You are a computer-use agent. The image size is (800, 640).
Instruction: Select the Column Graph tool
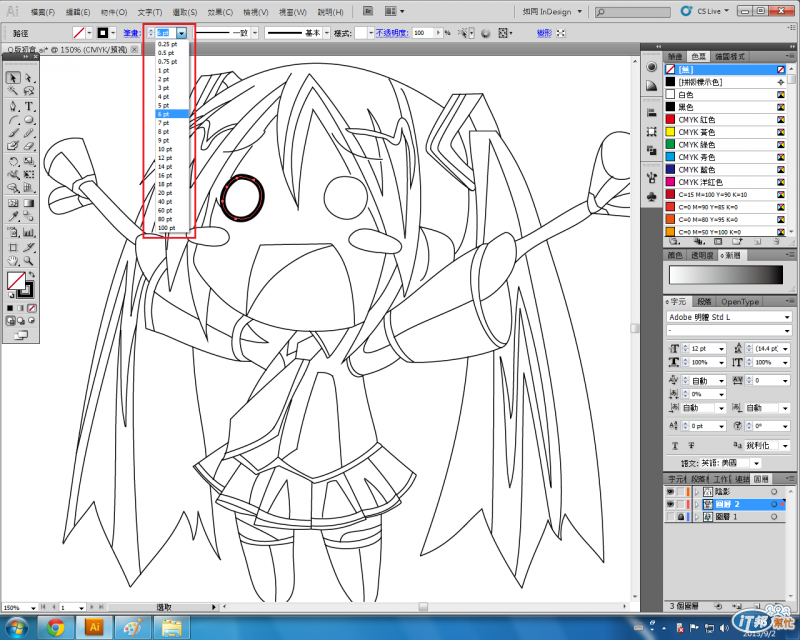[29, 233]
